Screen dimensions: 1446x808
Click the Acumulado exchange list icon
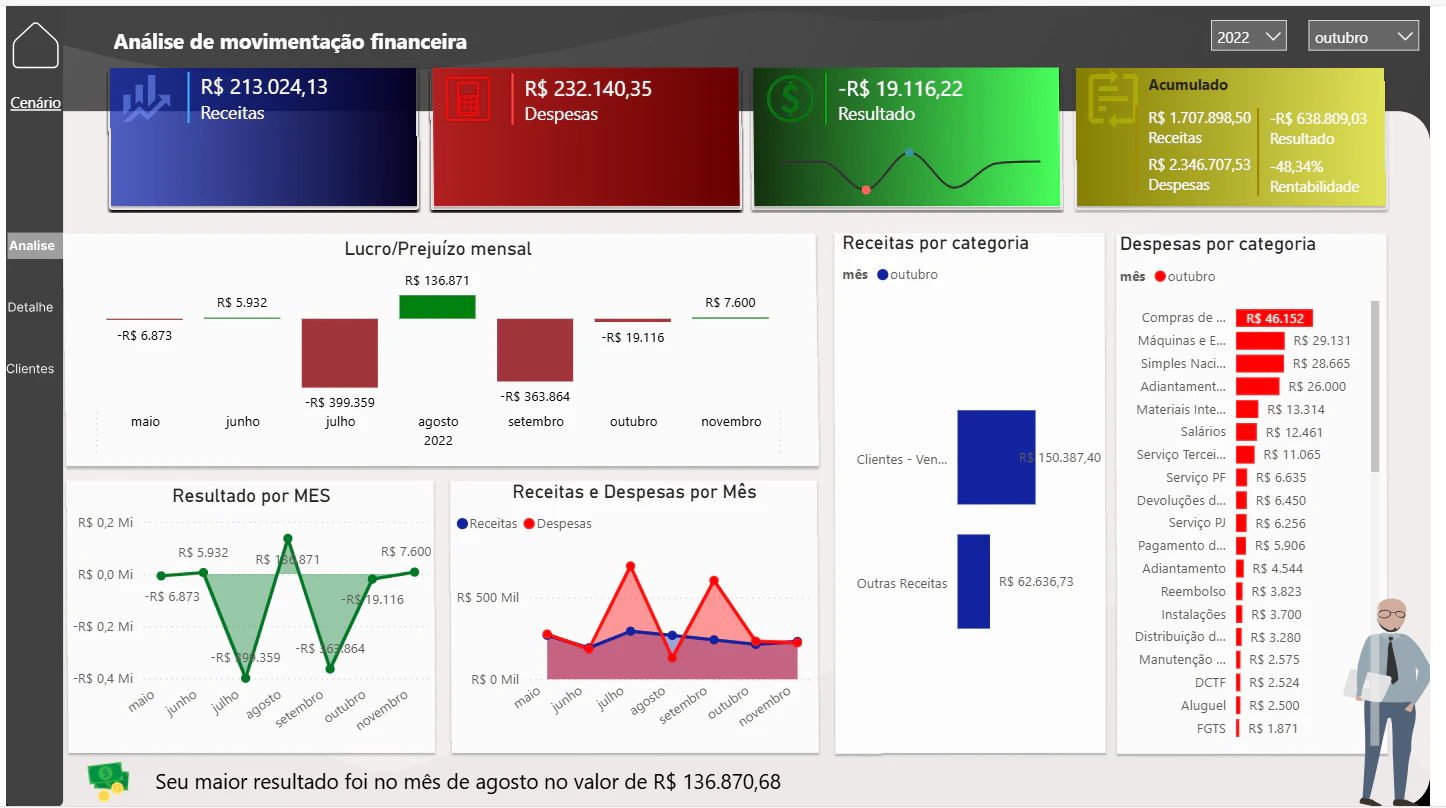[1111, 100]
